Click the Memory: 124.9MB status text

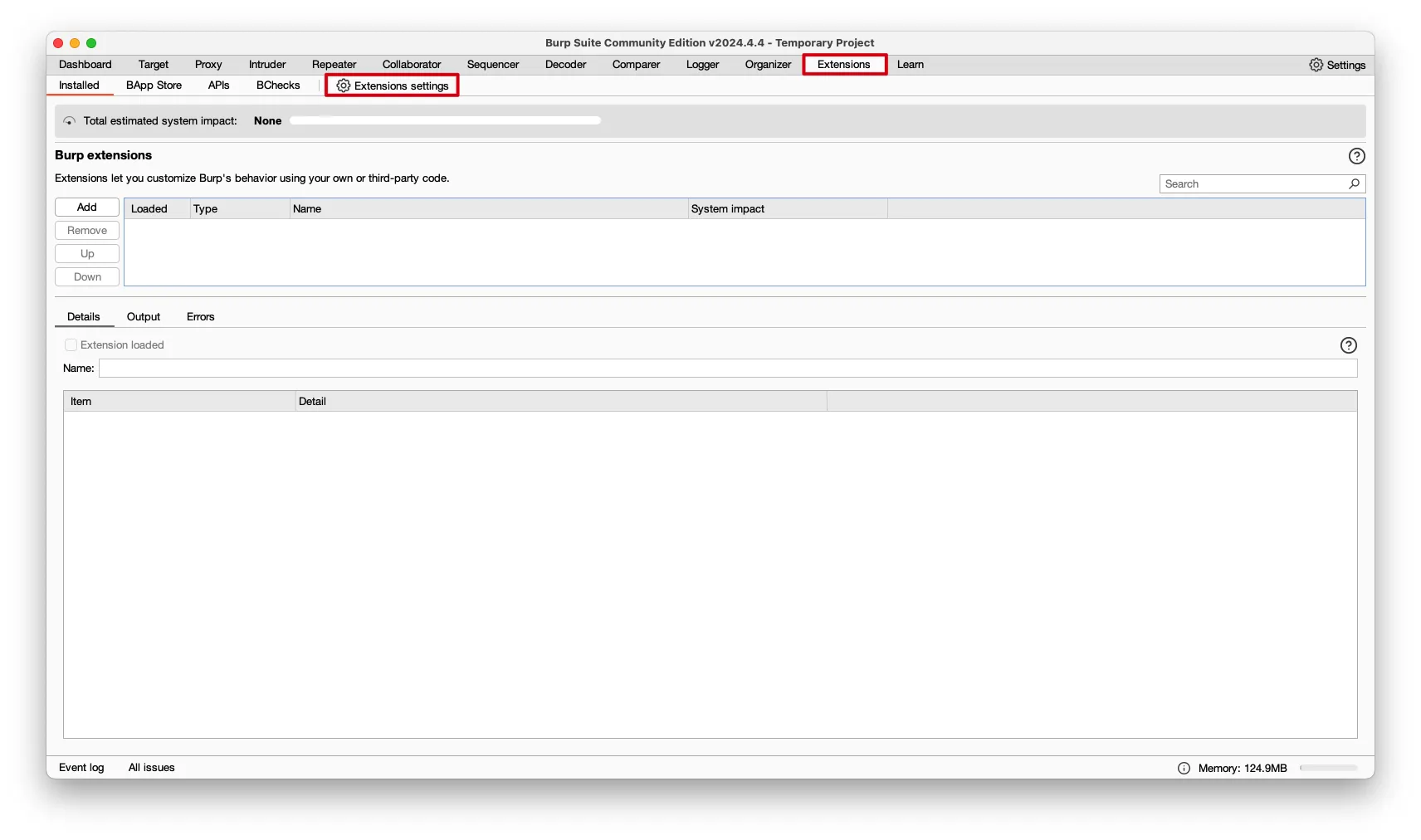pyautogui.click(x=1243, y=769)
